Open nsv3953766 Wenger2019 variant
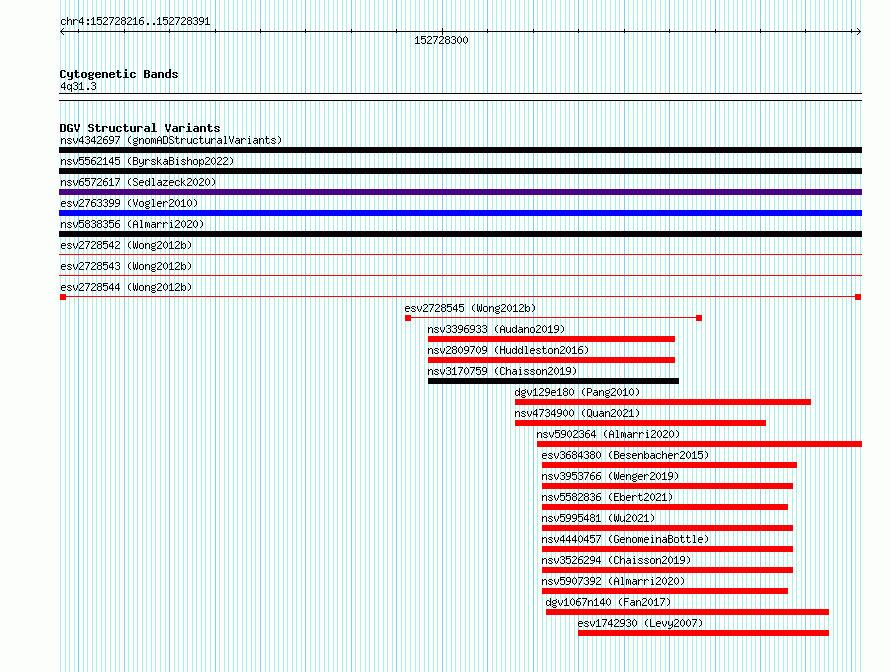Image resolution: width=890 pixels, height=672 pixels. pos(610,476)
